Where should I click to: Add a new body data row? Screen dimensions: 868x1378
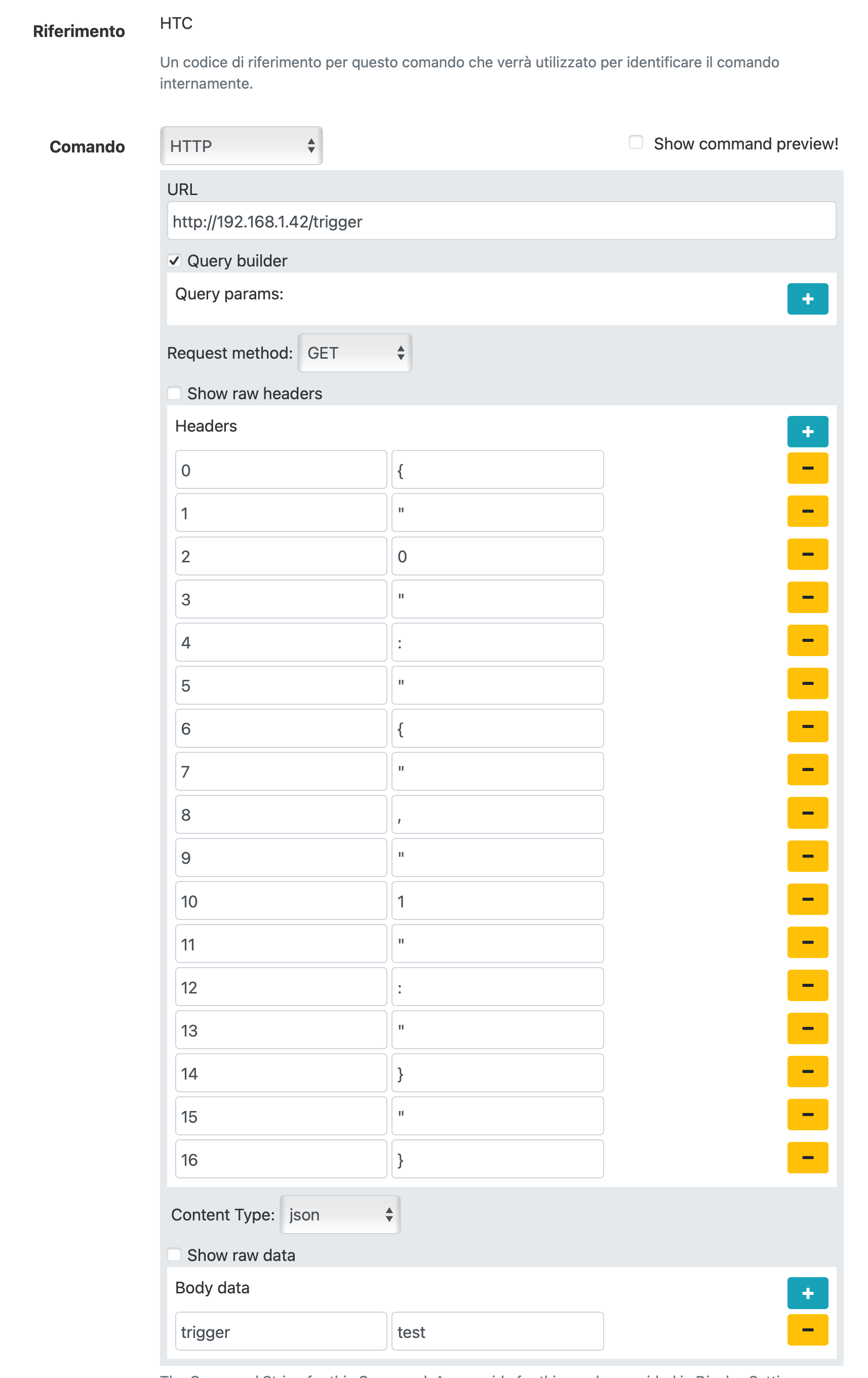coord(807,1293)
